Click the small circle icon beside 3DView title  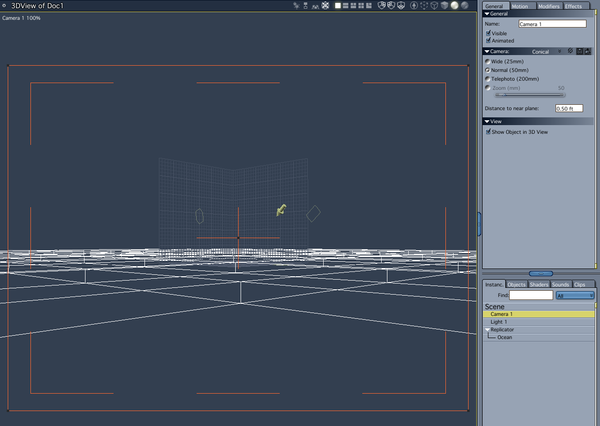(4, 5)
